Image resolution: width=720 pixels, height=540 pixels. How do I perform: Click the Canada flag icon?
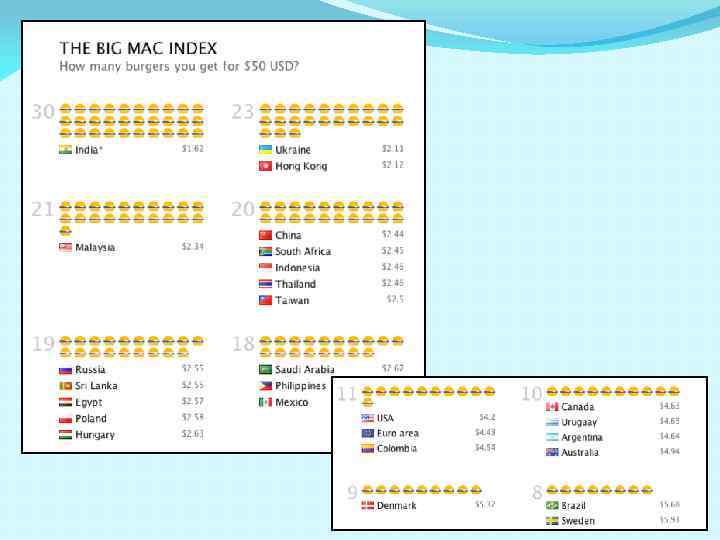point(552,407)
